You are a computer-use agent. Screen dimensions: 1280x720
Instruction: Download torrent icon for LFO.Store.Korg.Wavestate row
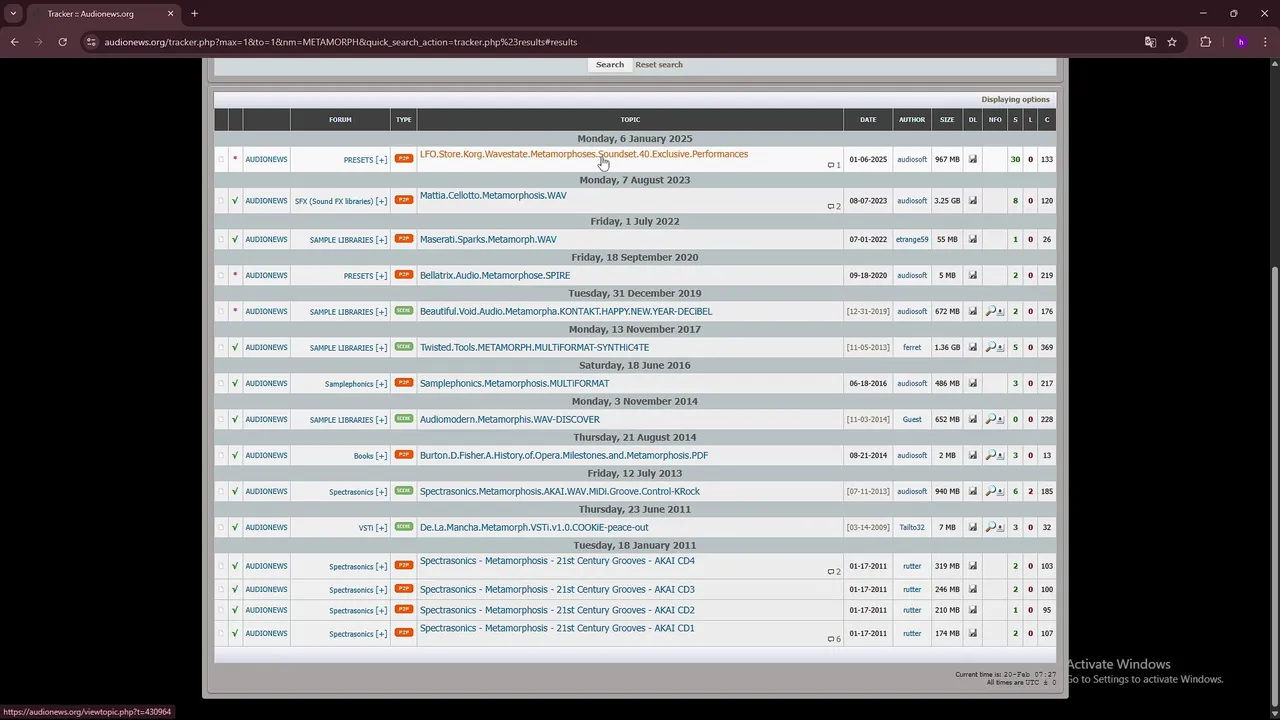click(x=972, y=159)
